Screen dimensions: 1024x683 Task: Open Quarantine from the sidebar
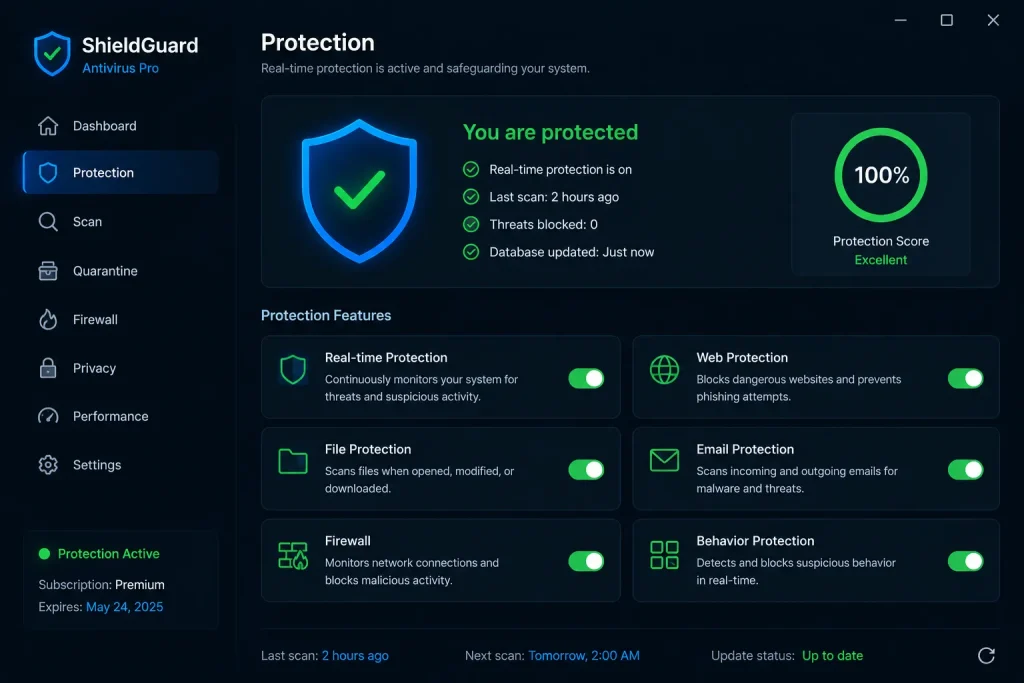[x=120, y=270]
